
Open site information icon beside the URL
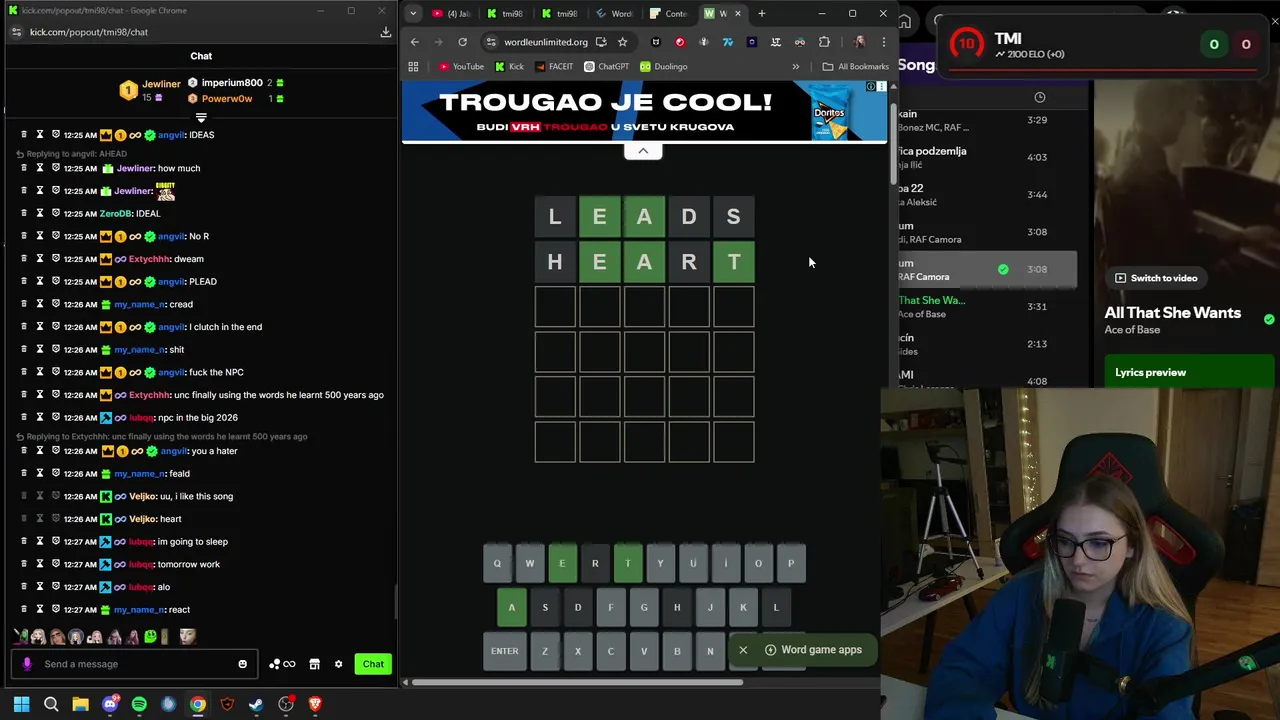pos(490,42)
